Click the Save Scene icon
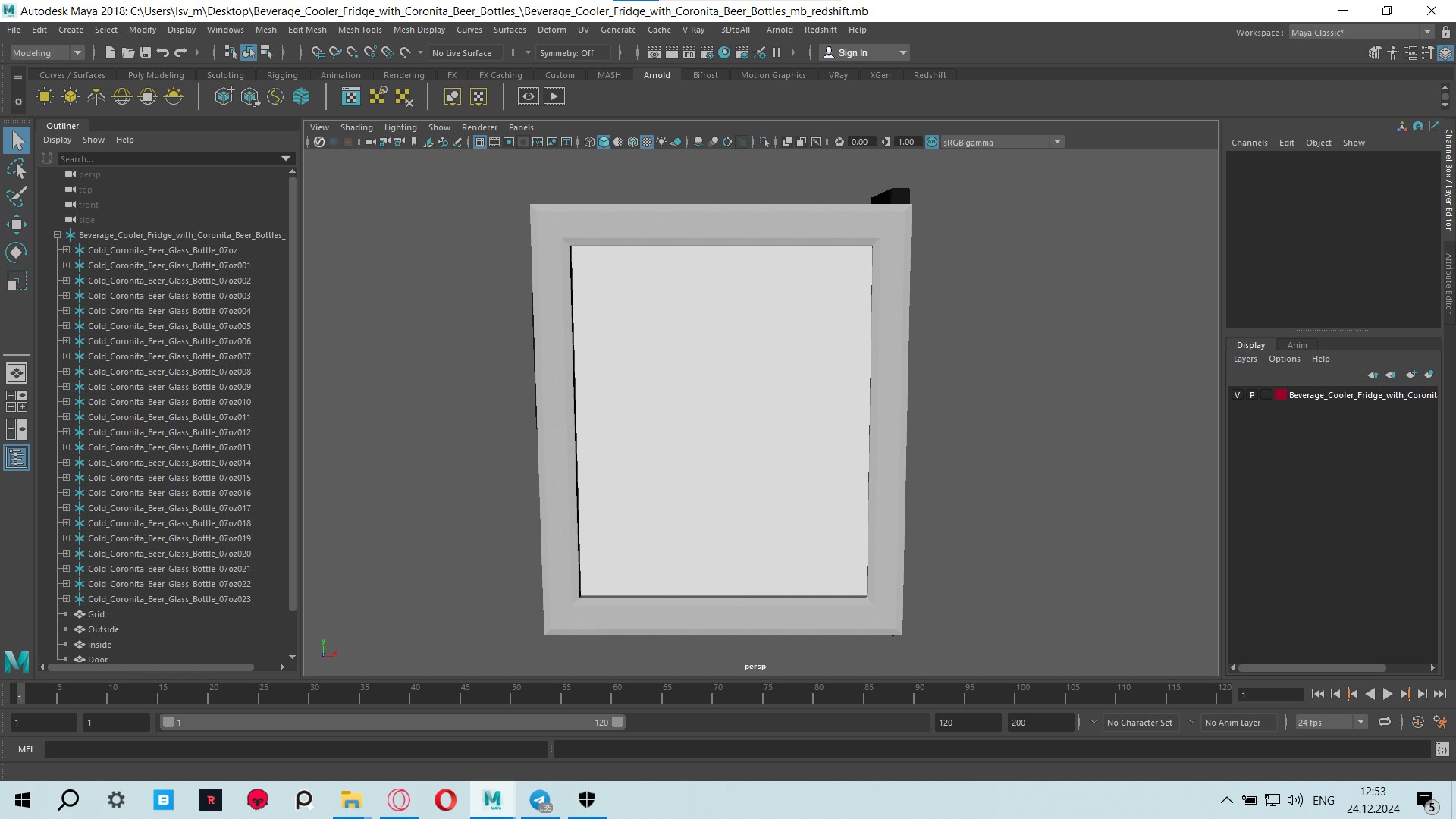 click(x=145, y=52)
